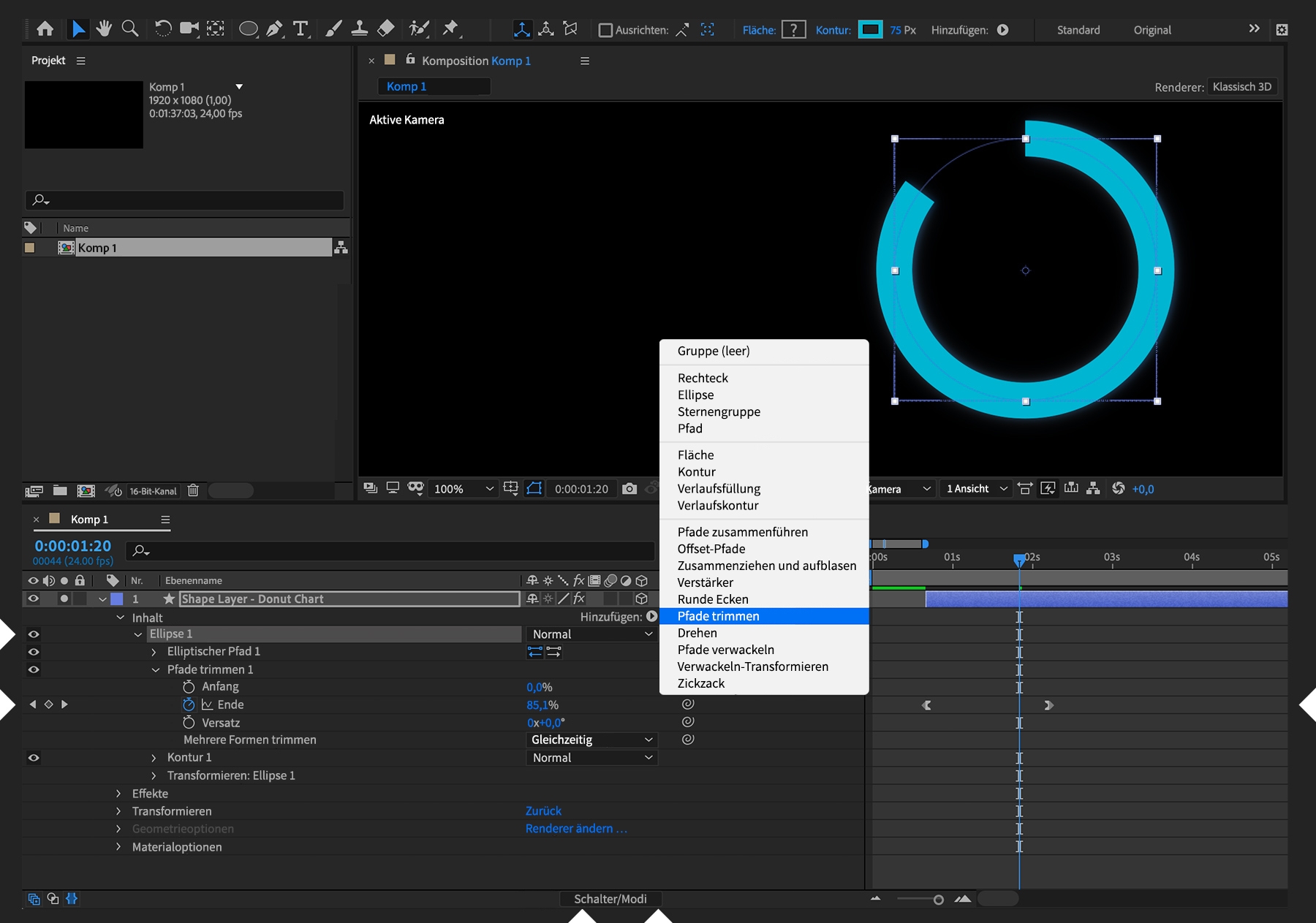Select the Hand tool
Image resolution: width=1316 pixels, height=923 pixels.
pyautogui.click(x=104, y=29)
